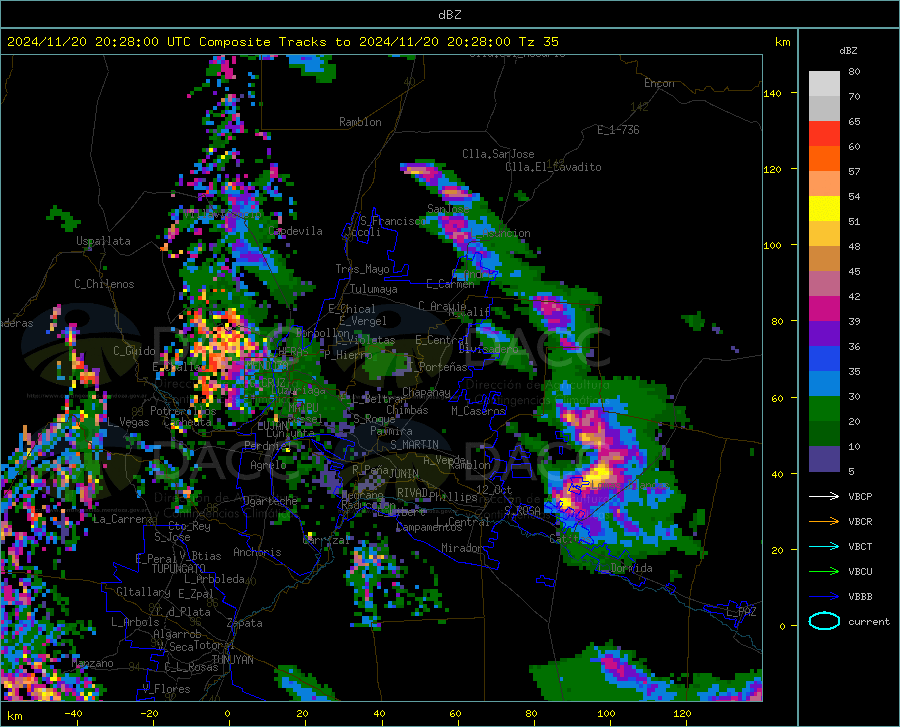Click the '0' tick on bottom km axis
Screen dimensions: 900x727
(228, 713)
